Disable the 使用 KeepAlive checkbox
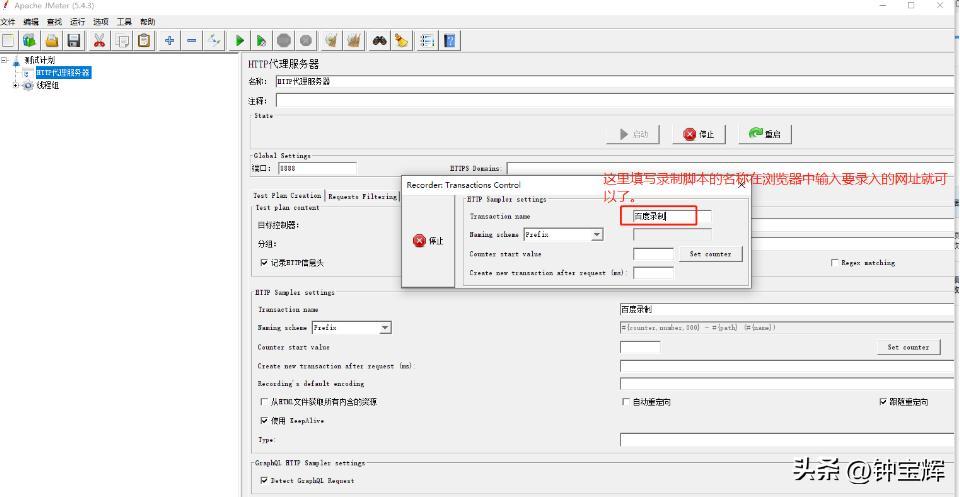960x497 pixels. pyautogui.click(x=264, y=421)
